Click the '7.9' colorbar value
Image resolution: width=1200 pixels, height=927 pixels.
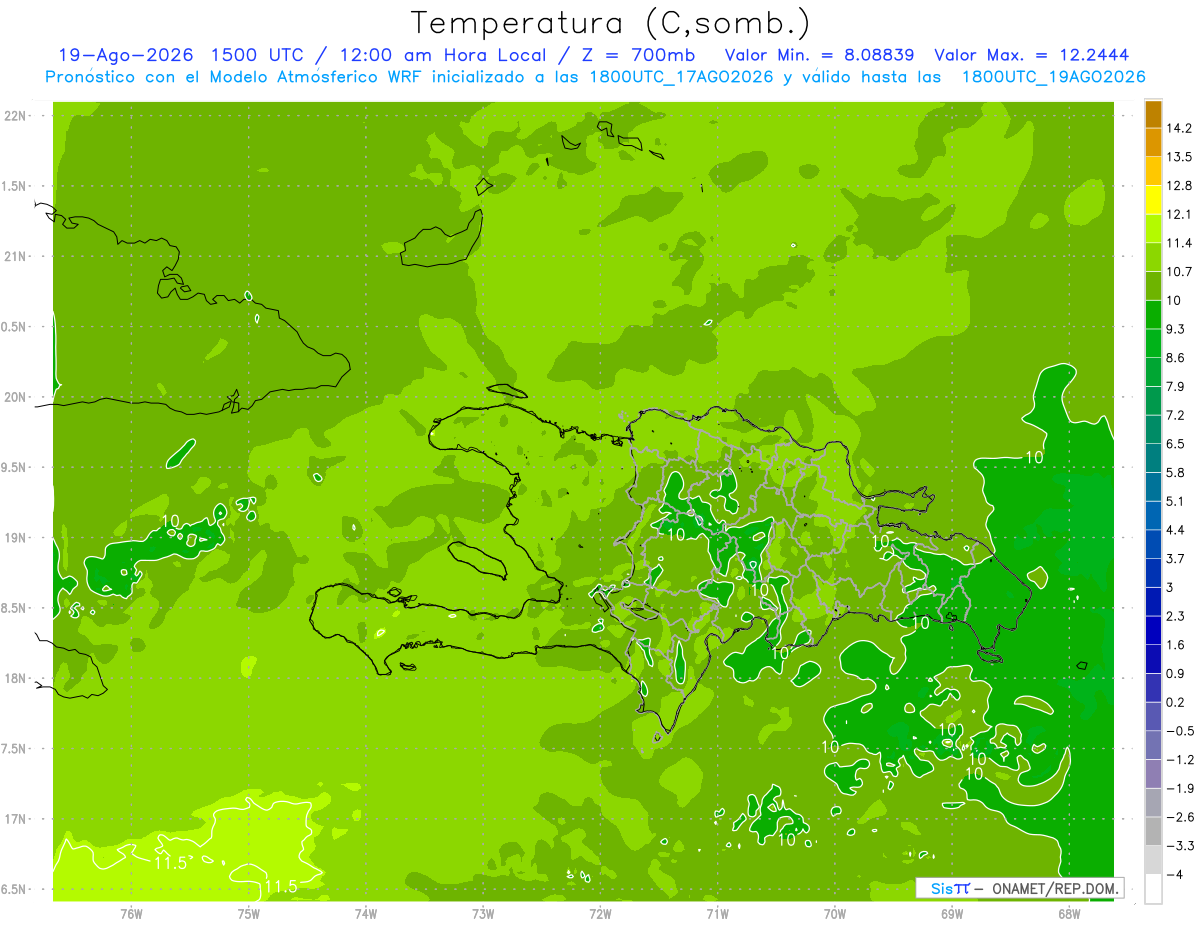coord(1176,386)
